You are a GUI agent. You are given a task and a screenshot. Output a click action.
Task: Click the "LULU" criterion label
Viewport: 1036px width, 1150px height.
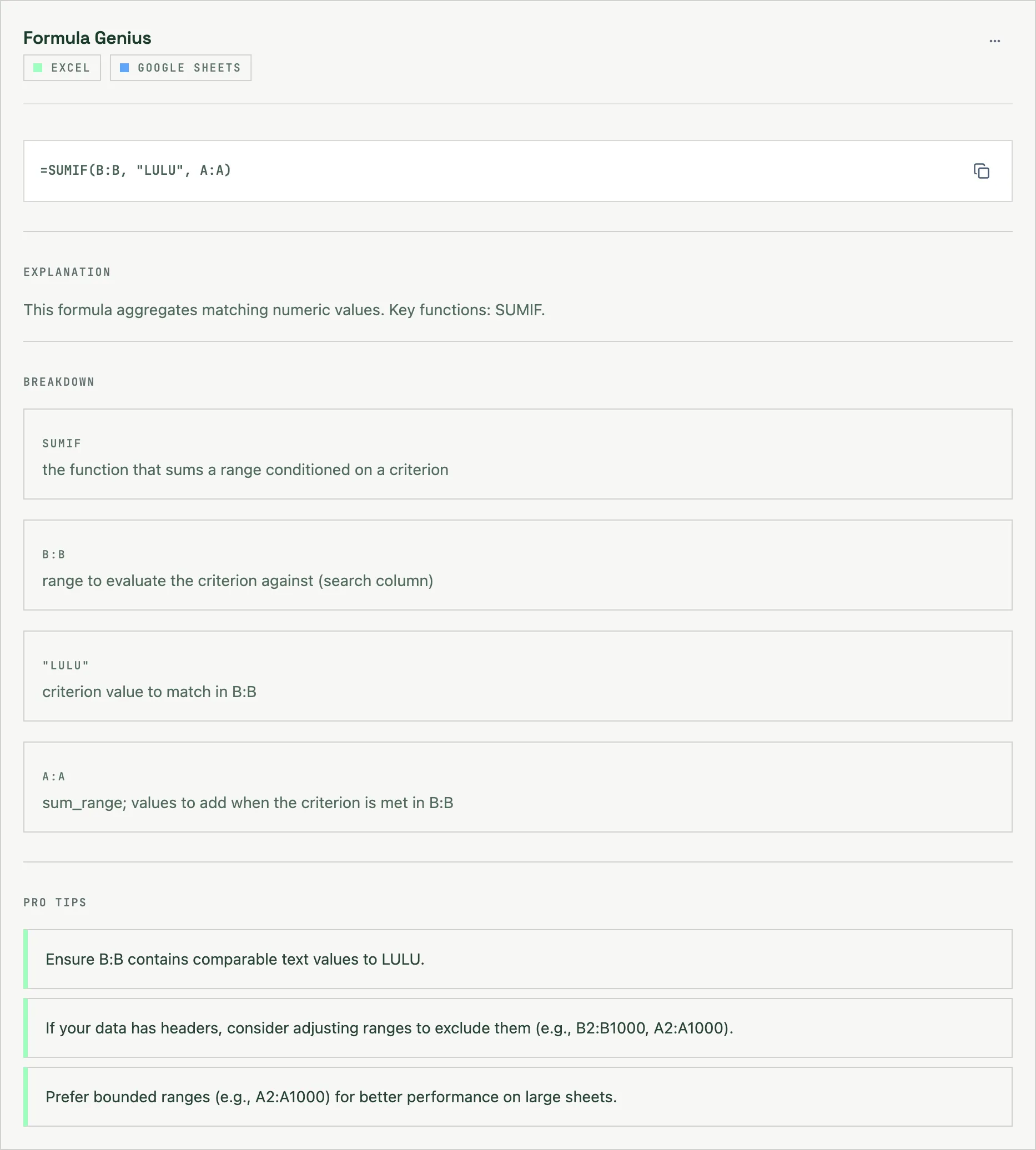click(x=66, y=665)
